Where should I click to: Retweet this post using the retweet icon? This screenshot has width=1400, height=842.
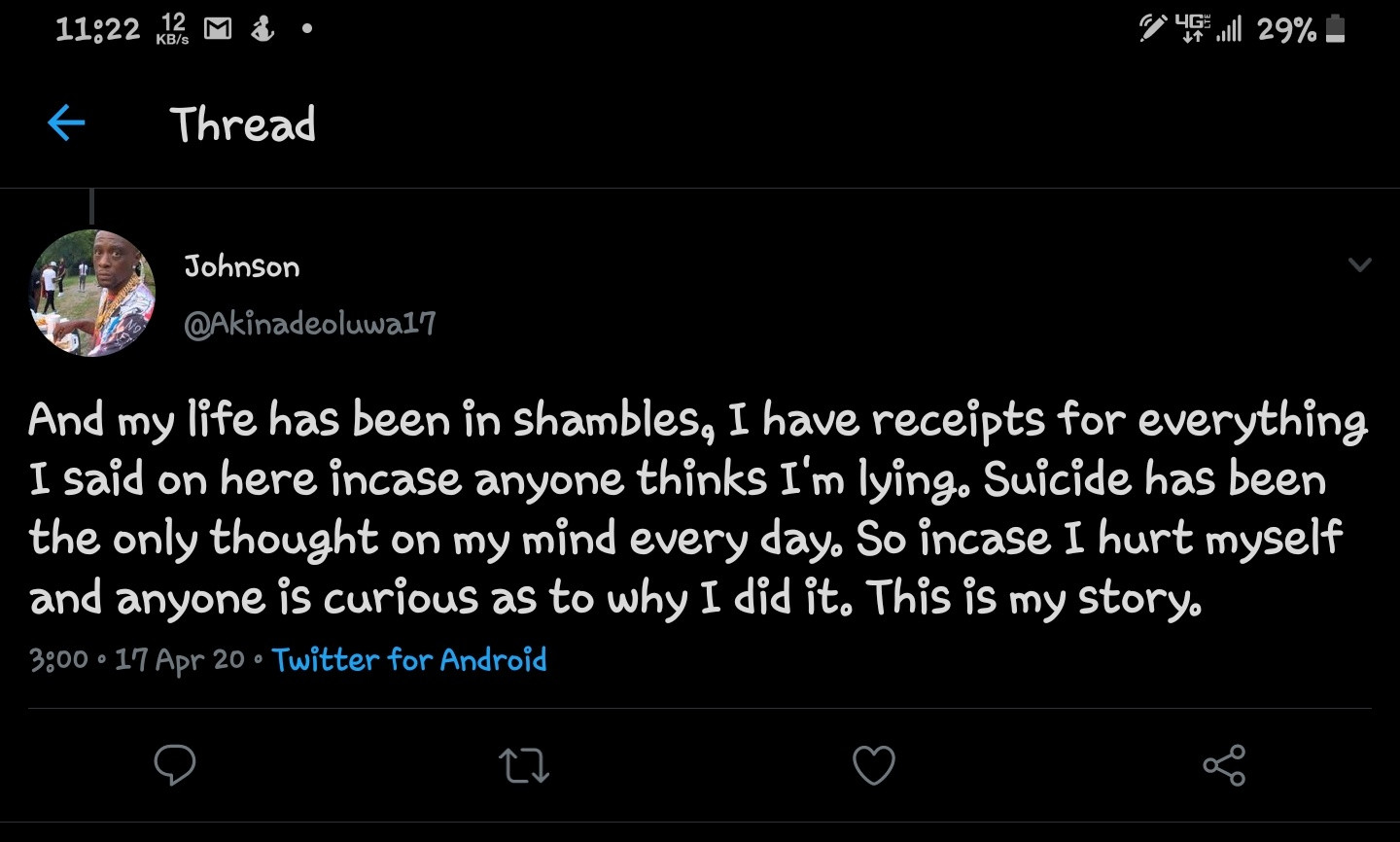(524, 765)
